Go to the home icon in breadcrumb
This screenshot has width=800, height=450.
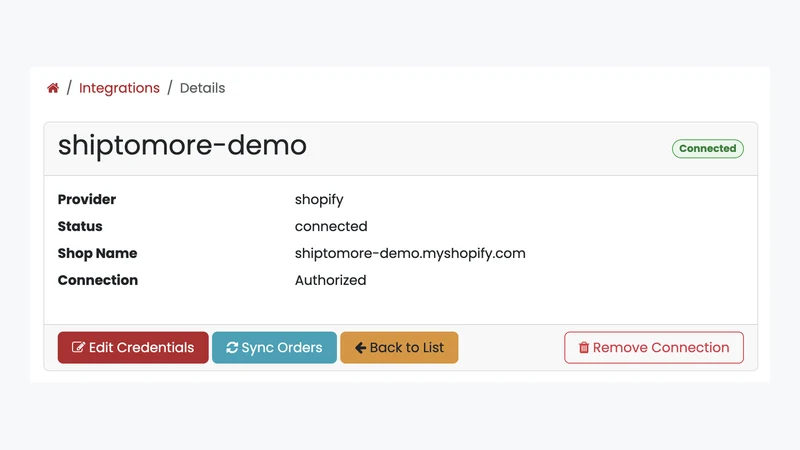coord(53,88)
